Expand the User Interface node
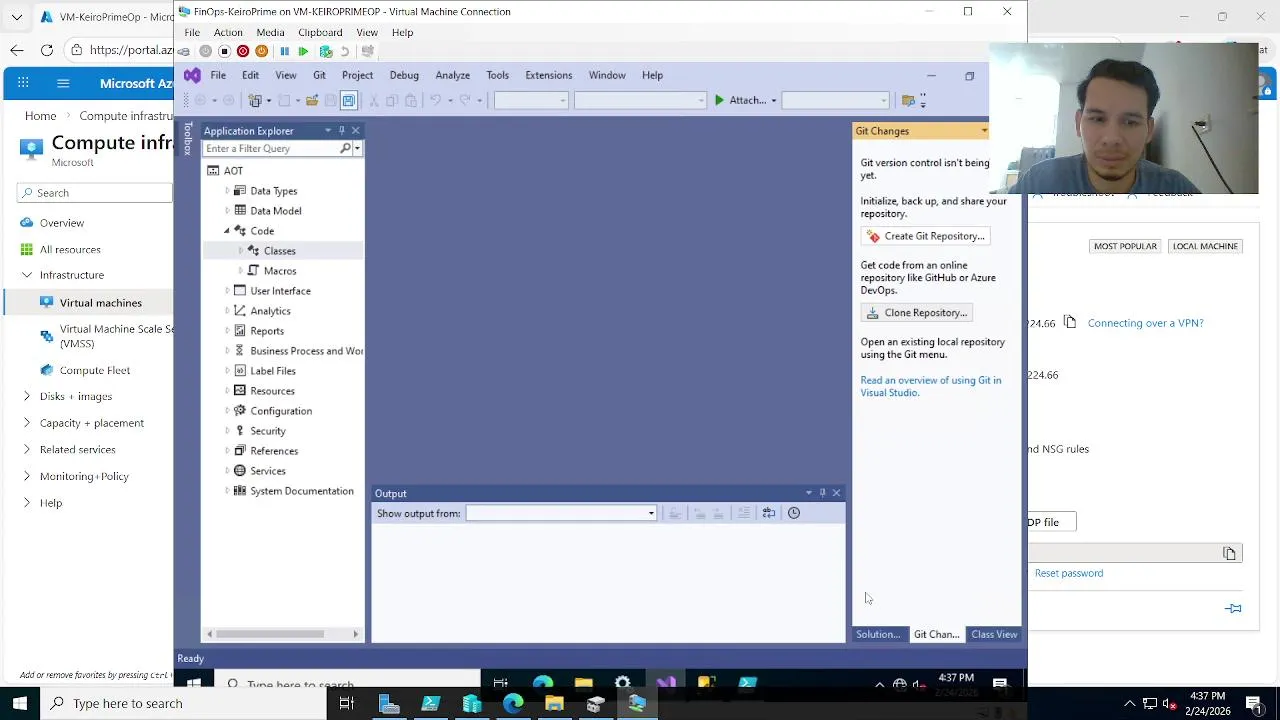Image resolution: width=1280 pixels, height=720 pixels. 227,291
